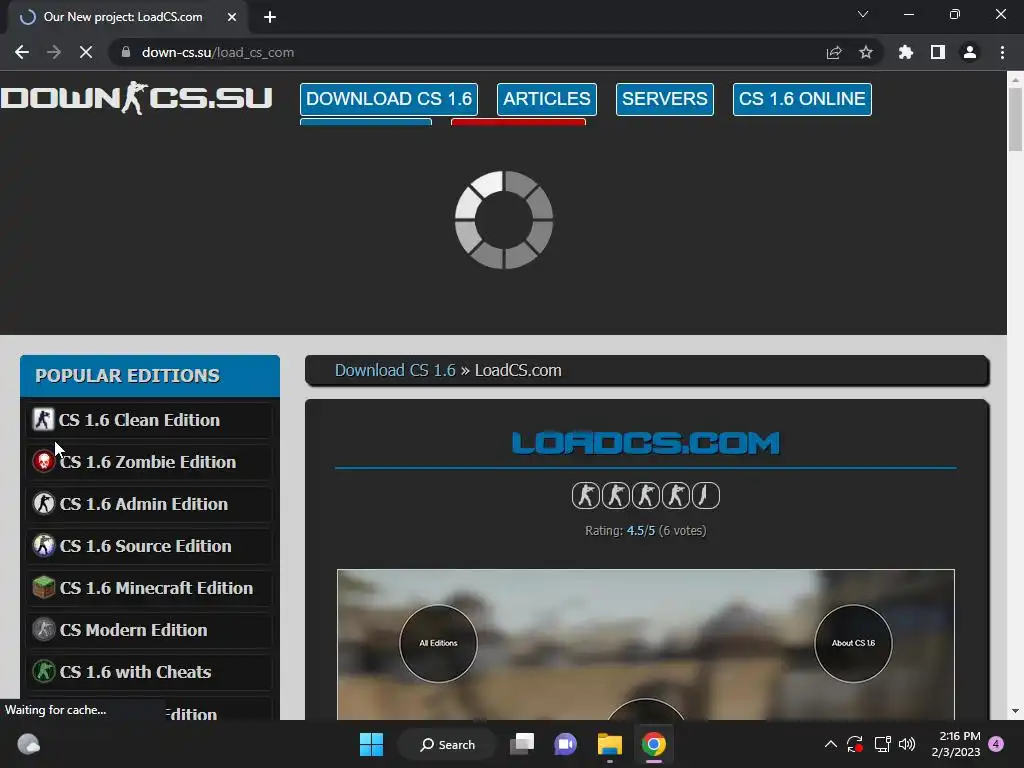Click the 4.5/5 rating value
1024x768 pixels.
[x=641, y=530]
